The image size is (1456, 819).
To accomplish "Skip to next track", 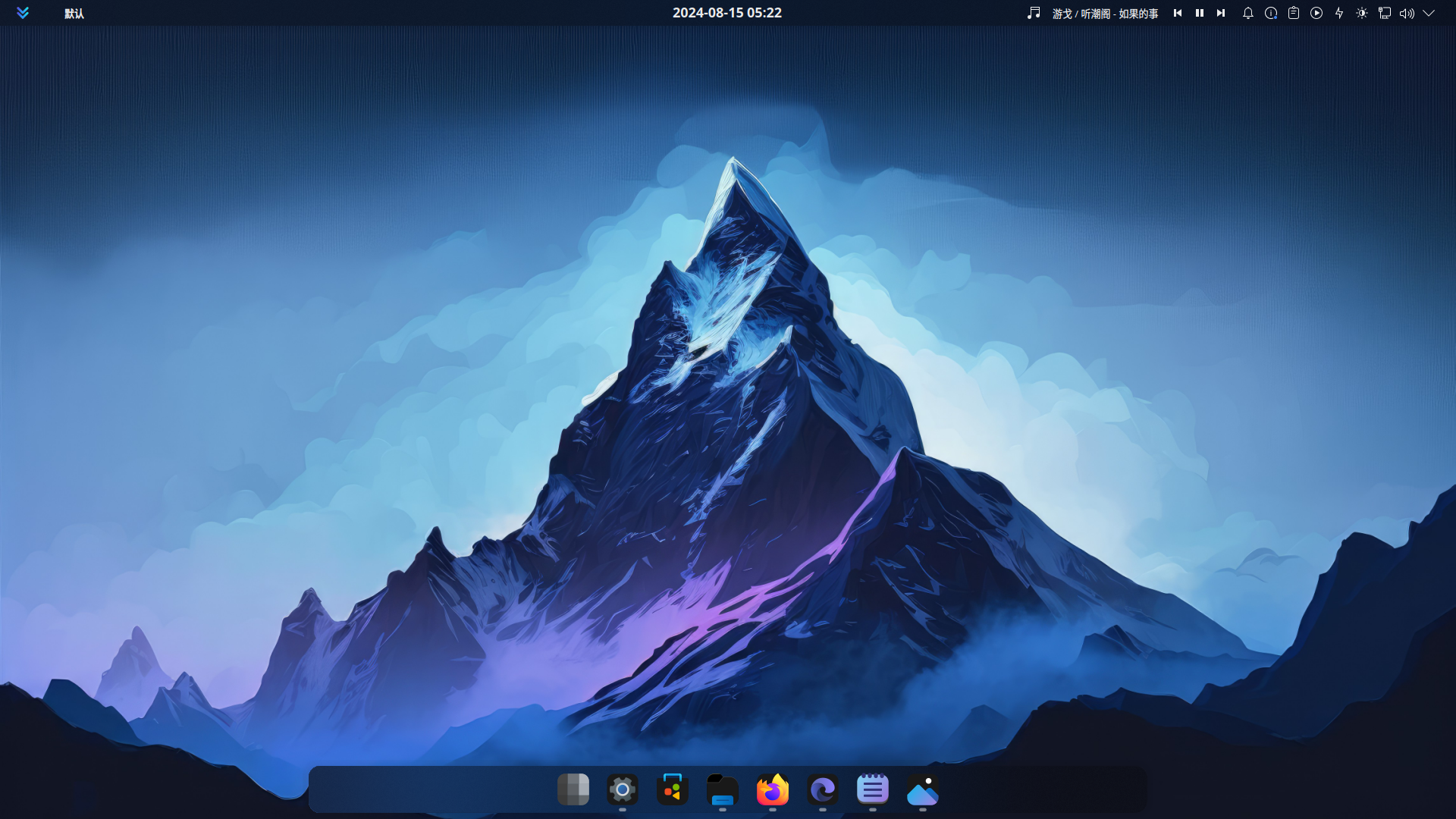I will click(1221, 13).
